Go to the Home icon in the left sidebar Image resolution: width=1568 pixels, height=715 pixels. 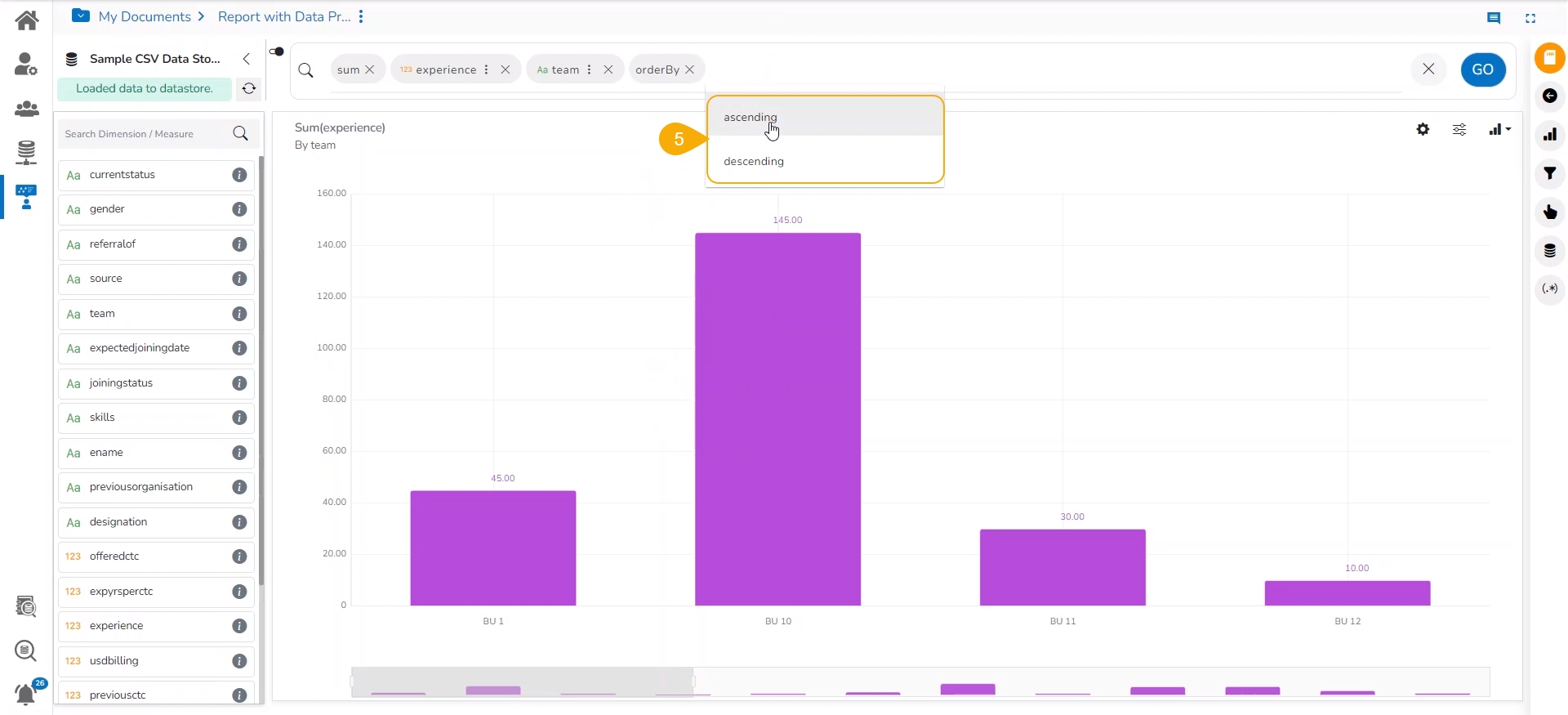click(26, 20)
